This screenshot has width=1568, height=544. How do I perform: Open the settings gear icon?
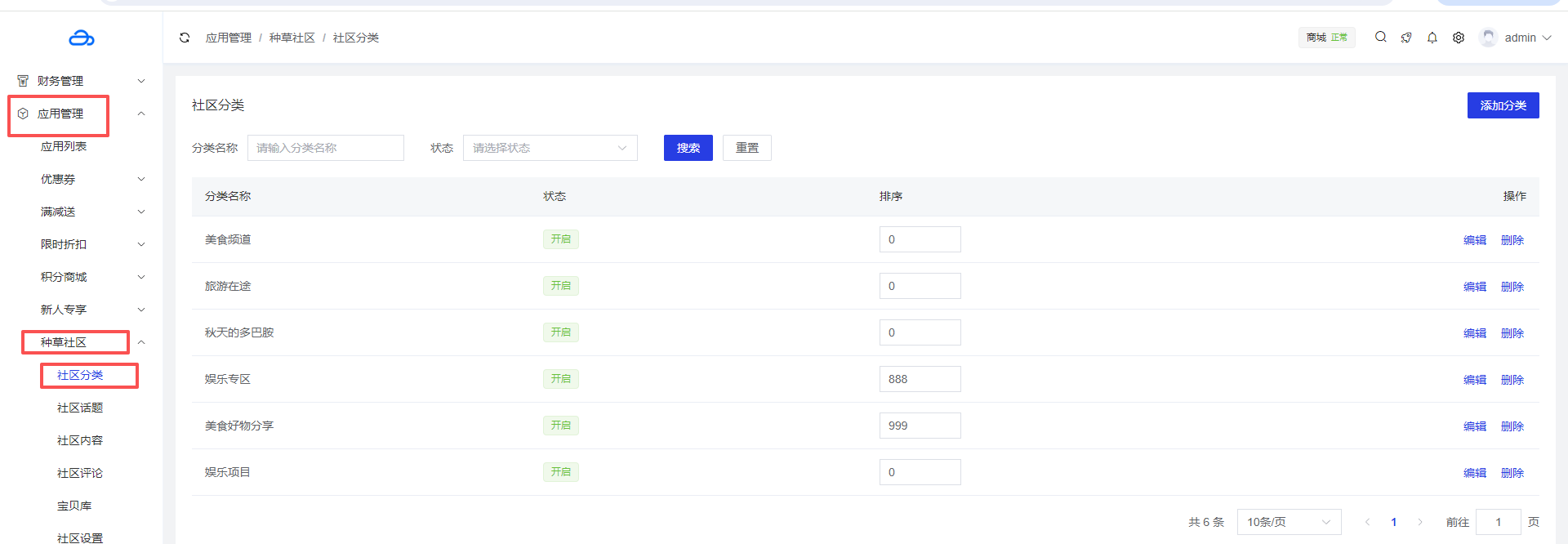pos(1459,38)
